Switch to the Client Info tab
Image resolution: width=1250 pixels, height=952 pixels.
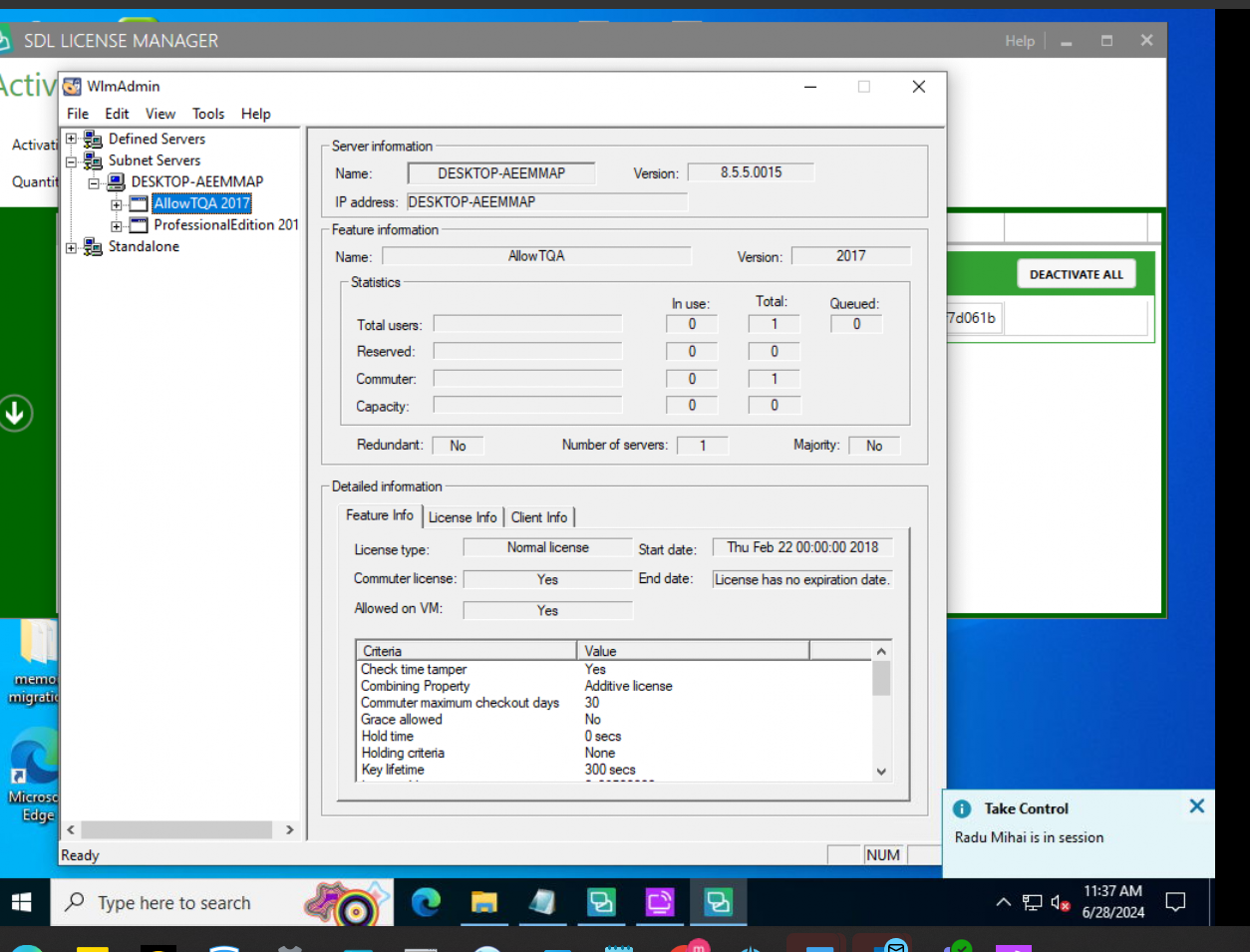(539, 517)
